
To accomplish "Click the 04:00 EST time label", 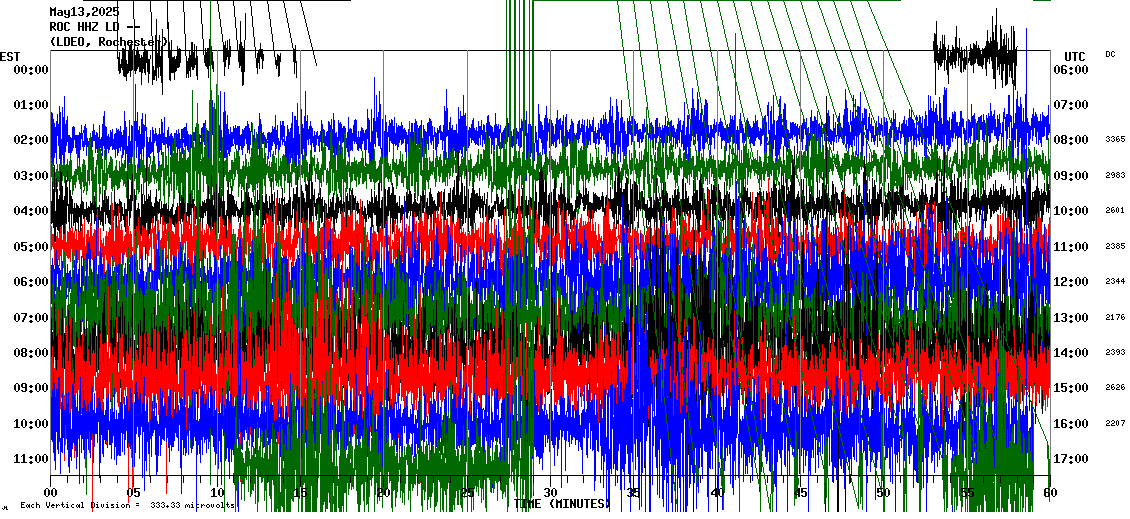I will (x=32, y=211).
